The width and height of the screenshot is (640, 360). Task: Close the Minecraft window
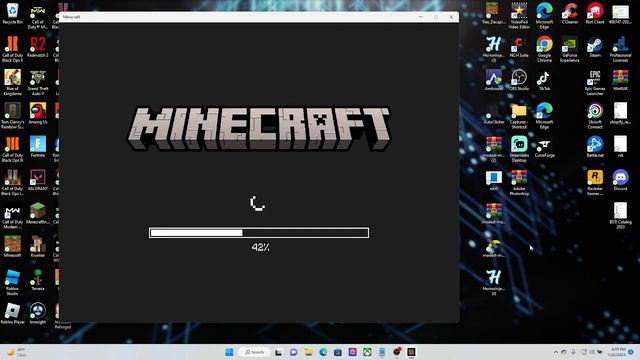tap(451, 17)
